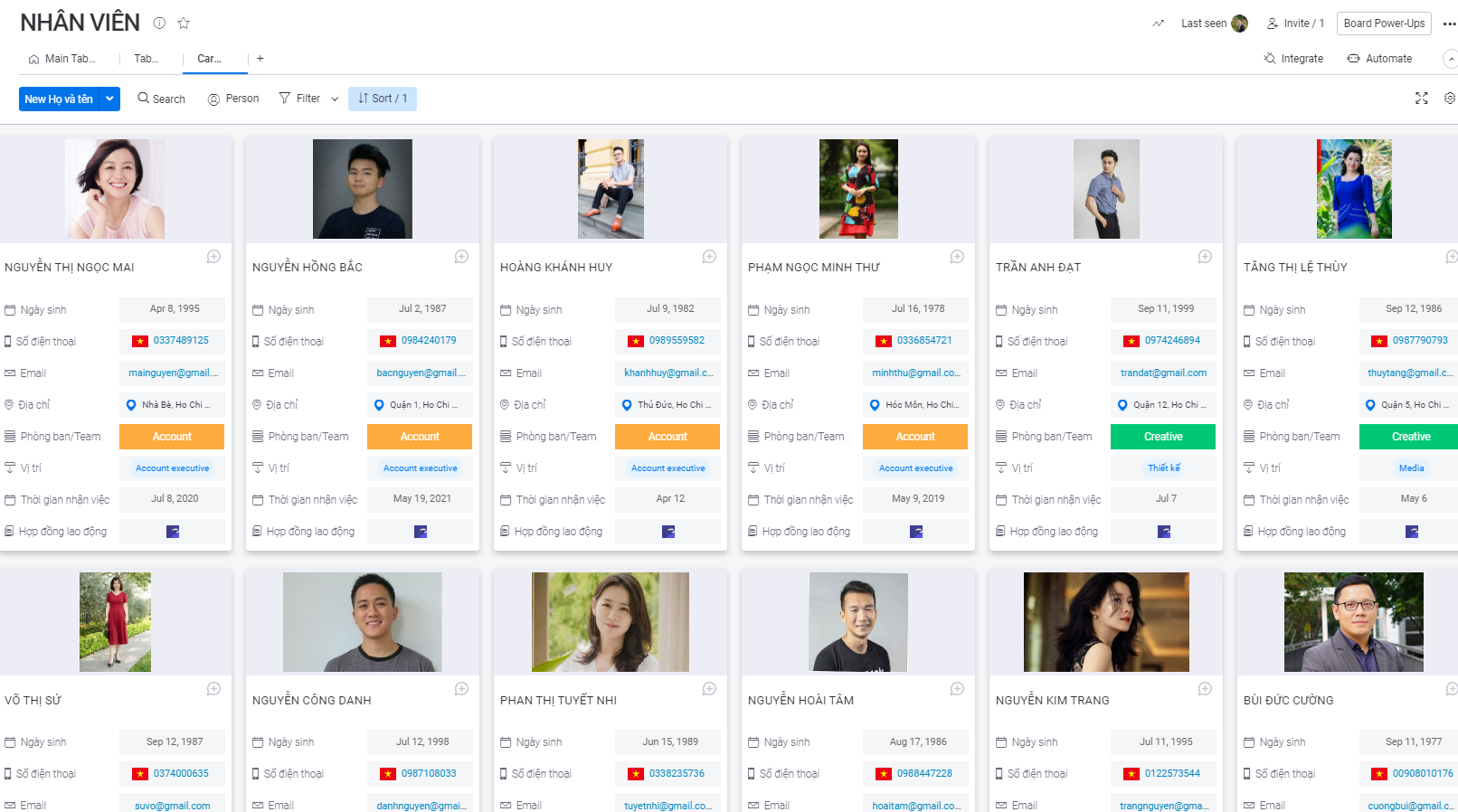The height and width of the screenshot is (812, 1458).
Task: Open the three-dot board options menu
Action: [1449, 24]
